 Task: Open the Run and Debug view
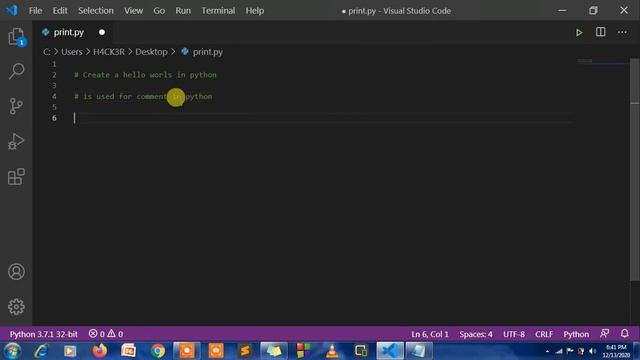point(16,141)
